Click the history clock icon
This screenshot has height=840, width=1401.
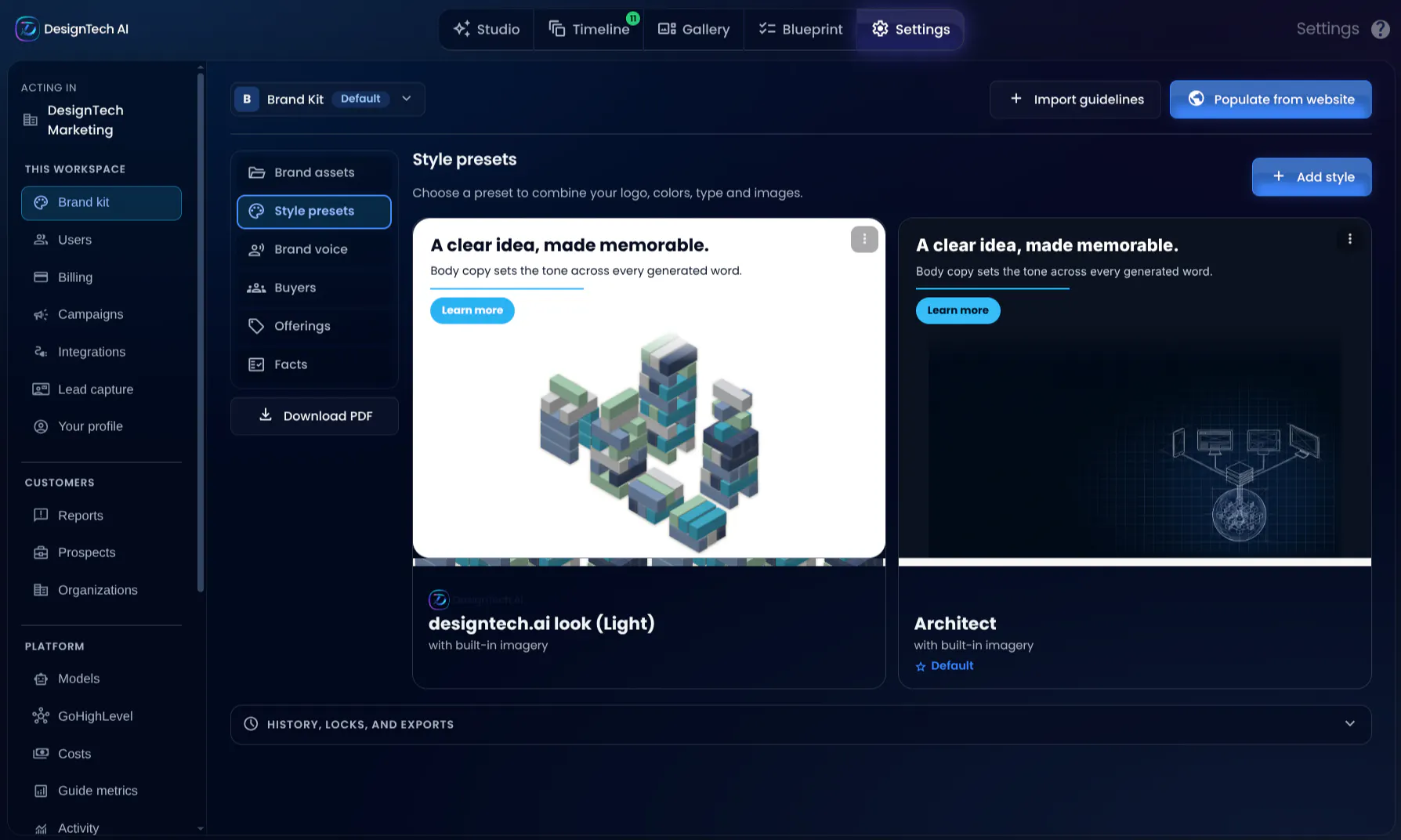[x=251, y=724]
